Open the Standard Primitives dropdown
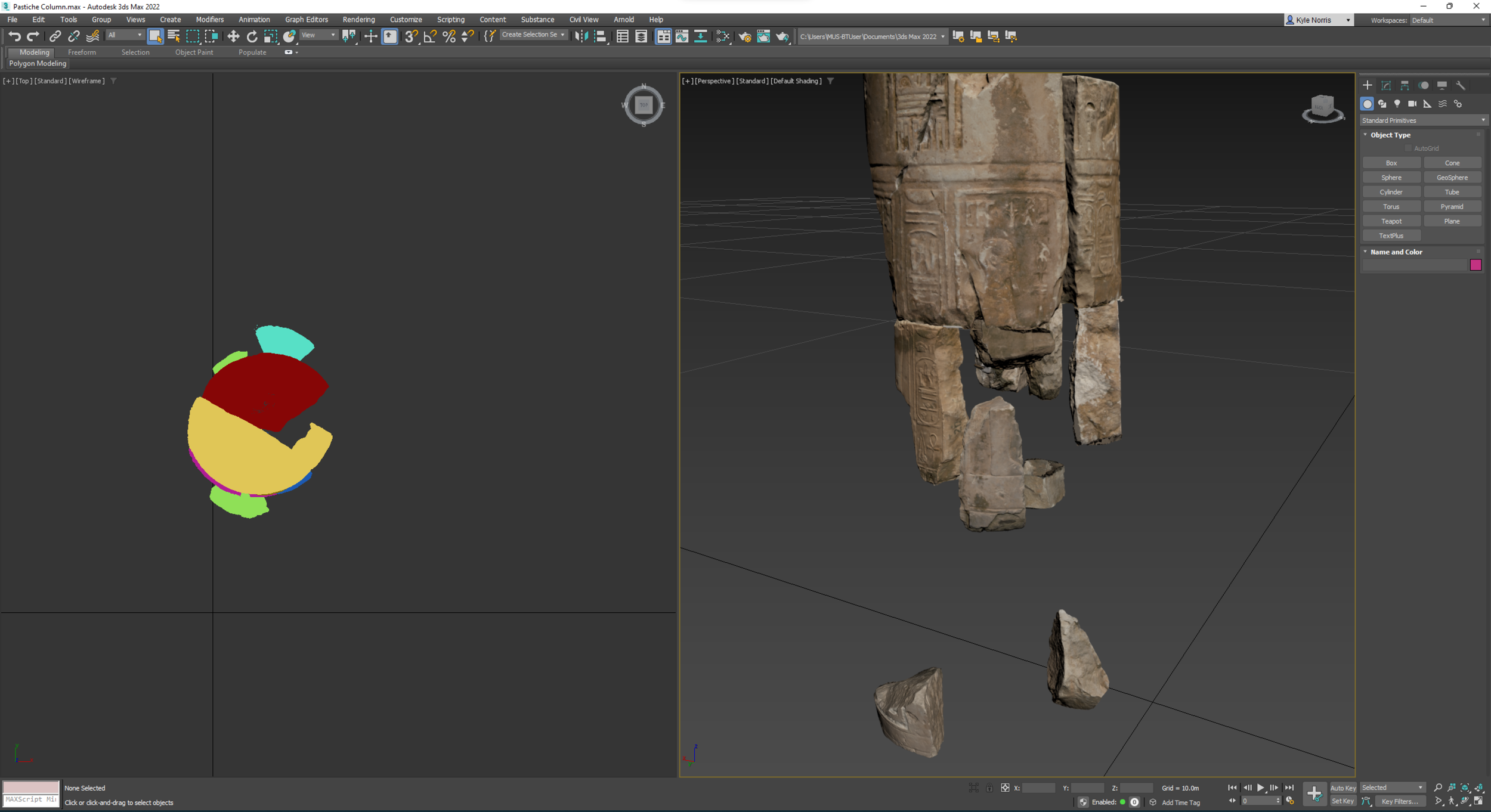The height and width of the screenshot is (812, 1491). (1423, 120)
